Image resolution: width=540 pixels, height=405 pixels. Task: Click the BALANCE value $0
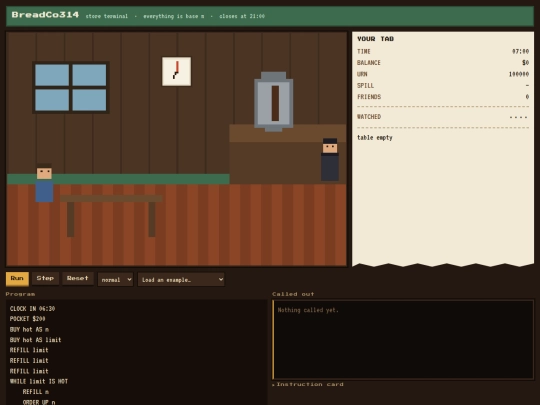tap(525, 63)
